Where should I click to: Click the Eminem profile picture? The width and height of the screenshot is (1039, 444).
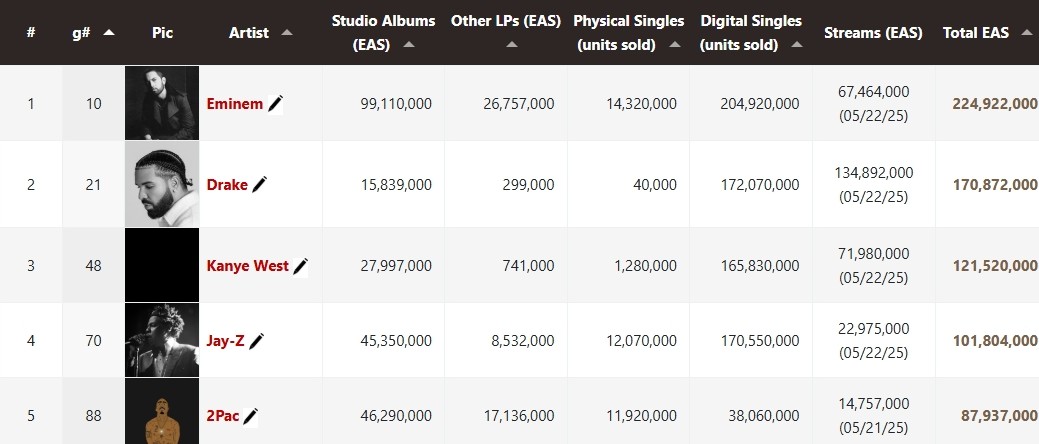tap(162, 103)
